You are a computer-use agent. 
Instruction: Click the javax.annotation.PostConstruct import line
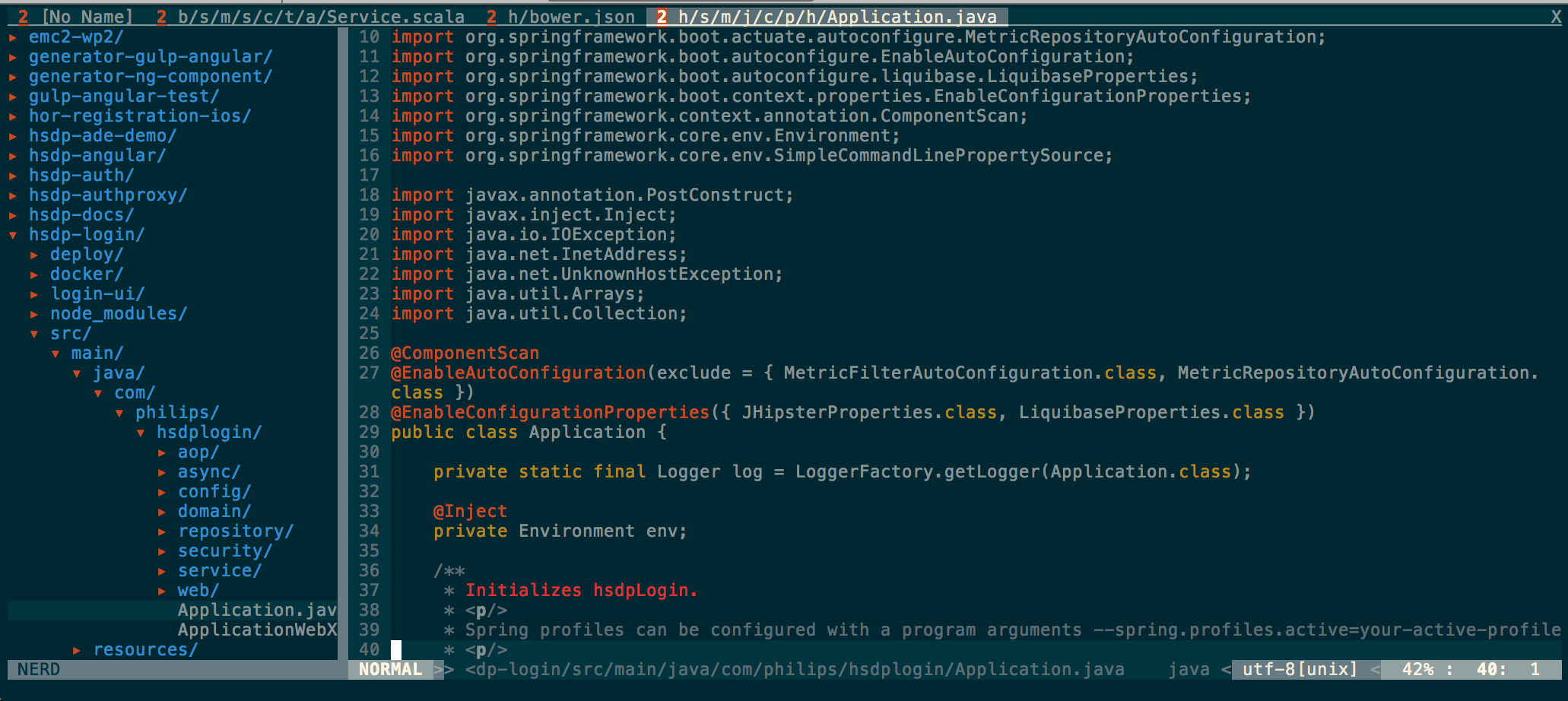pos(592,195)
